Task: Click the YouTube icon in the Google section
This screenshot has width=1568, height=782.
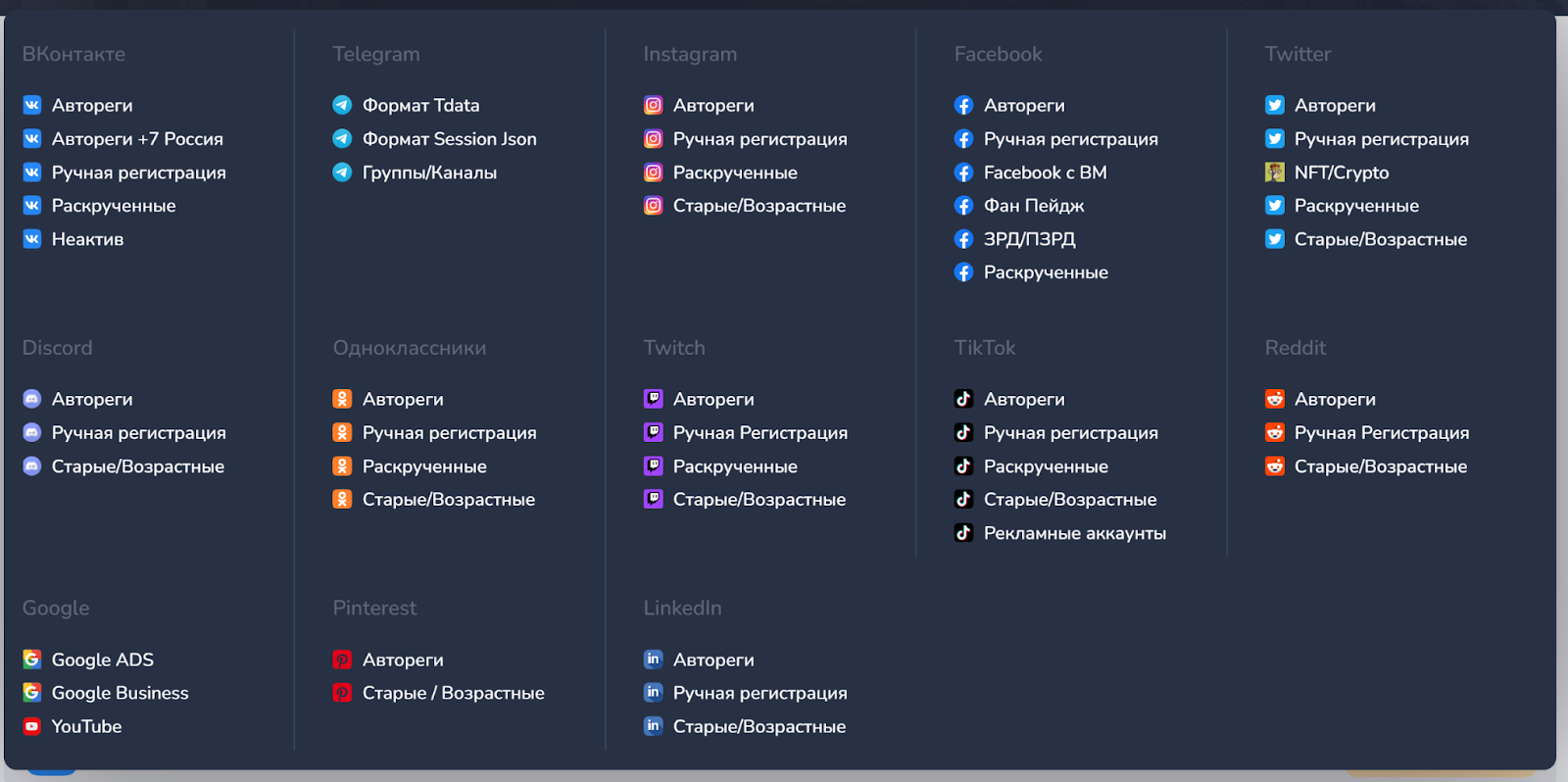Action: click(32, 726)
